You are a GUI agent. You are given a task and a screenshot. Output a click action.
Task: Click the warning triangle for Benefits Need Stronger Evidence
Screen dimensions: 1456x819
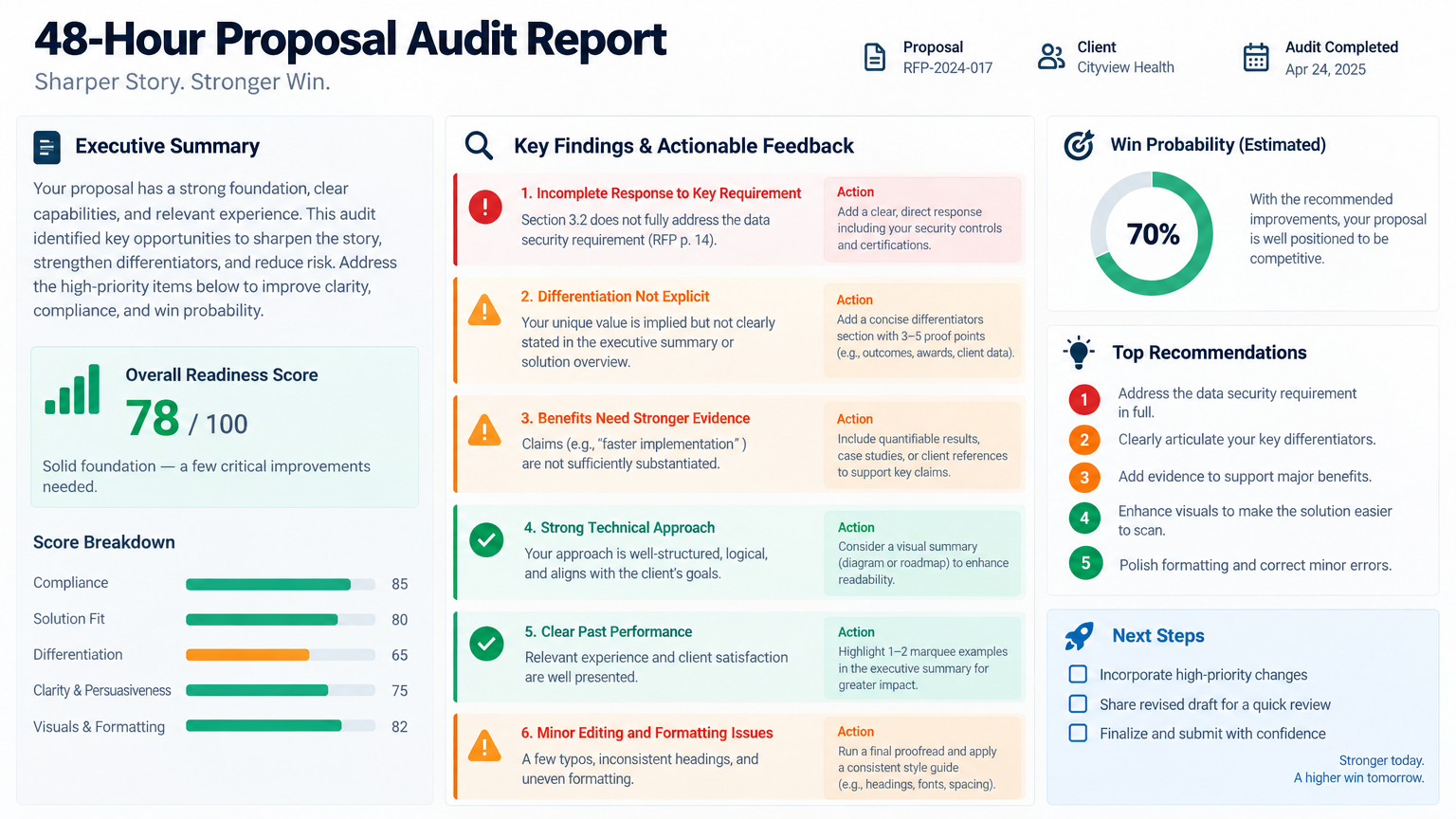(484, 430)
